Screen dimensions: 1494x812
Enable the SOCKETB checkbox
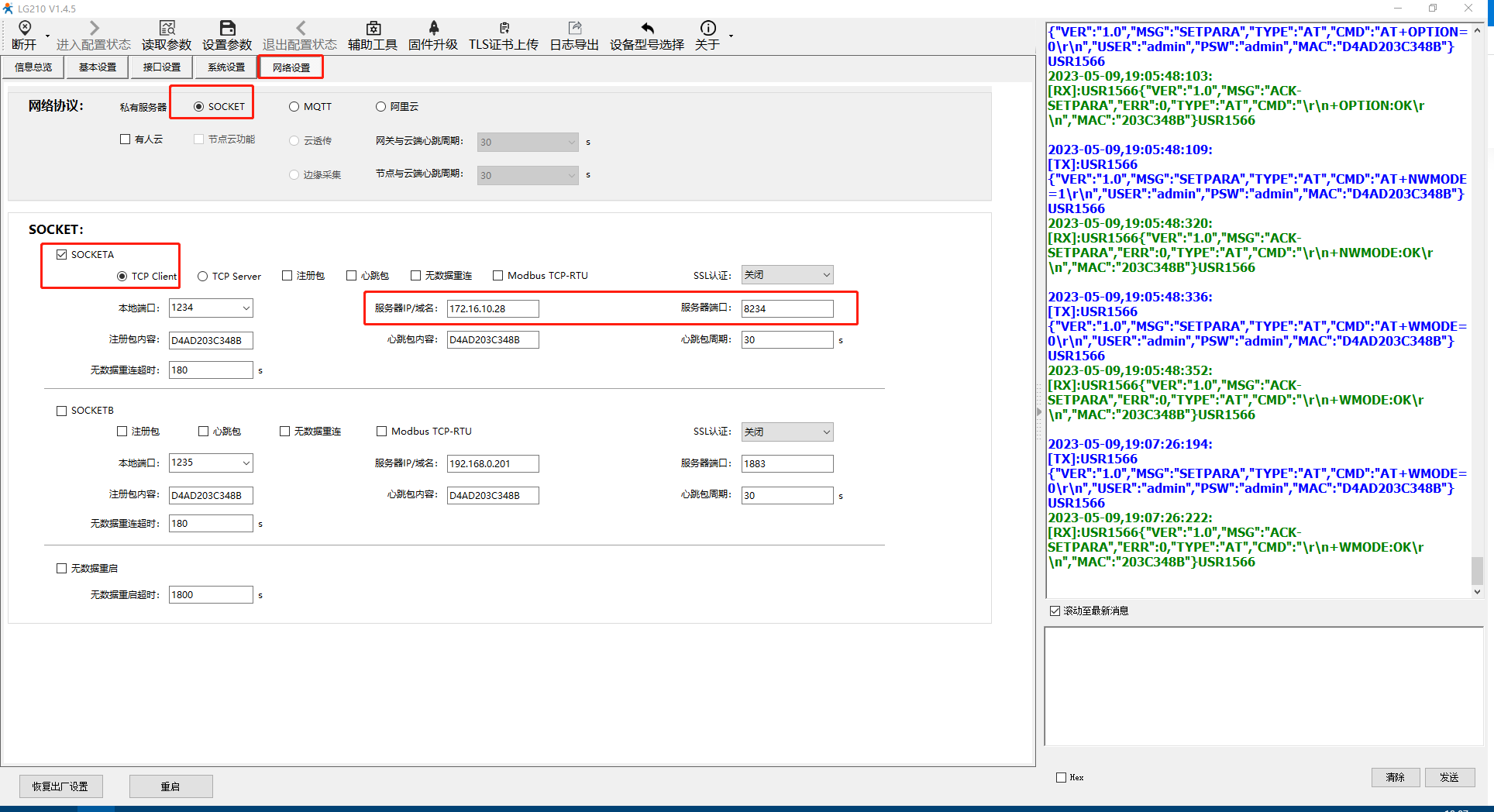[x=62, y=411]
